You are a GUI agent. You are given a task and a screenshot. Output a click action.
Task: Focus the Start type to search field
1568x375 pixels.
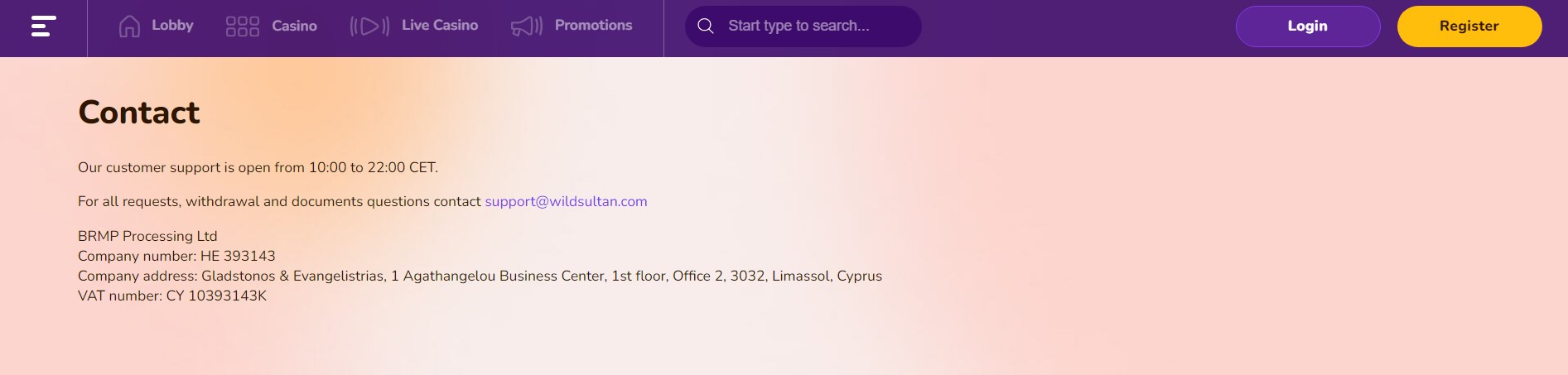click(x=803, y=26)
